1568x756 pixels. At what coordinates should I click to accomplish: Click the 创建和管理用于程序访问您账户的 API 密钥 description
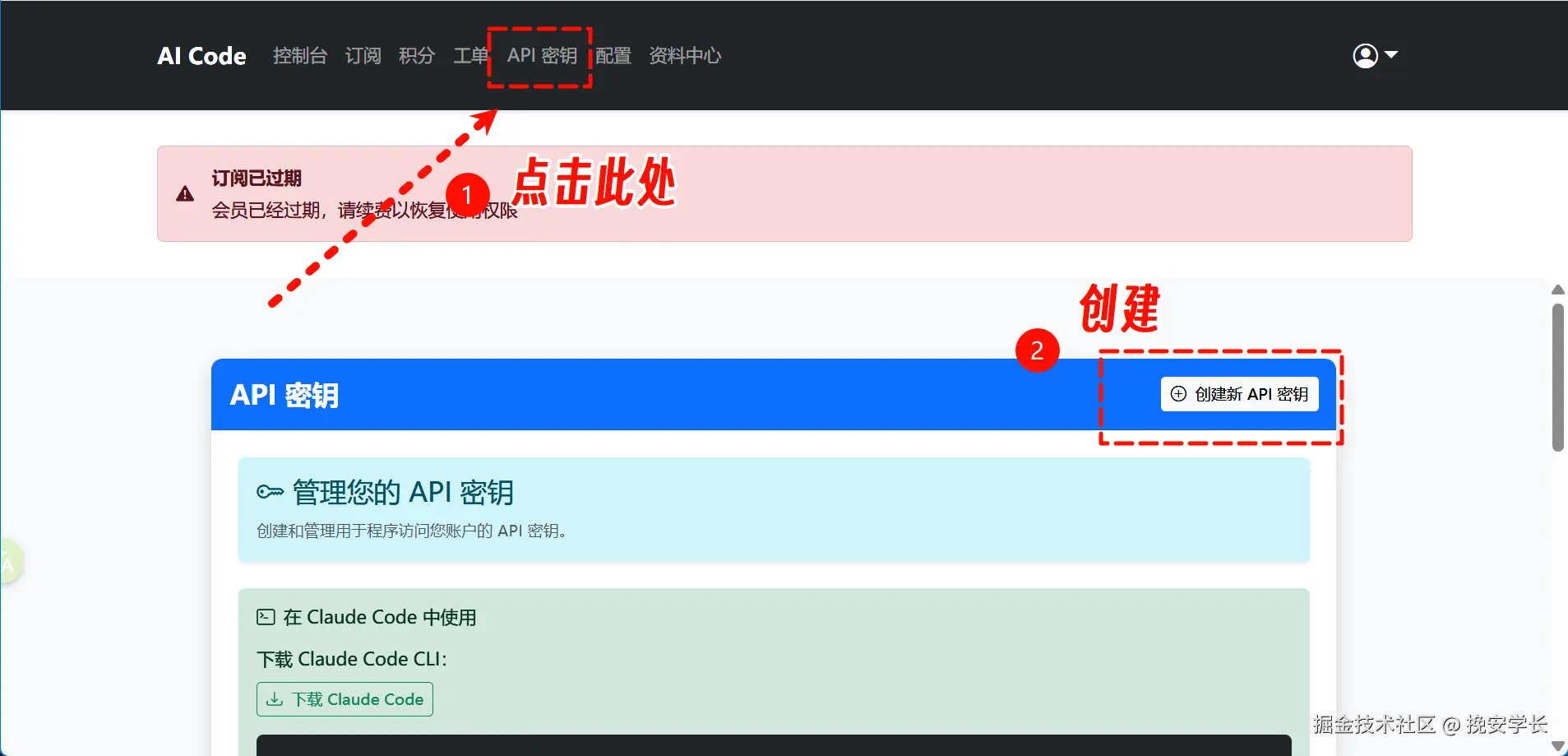point(411,531)
